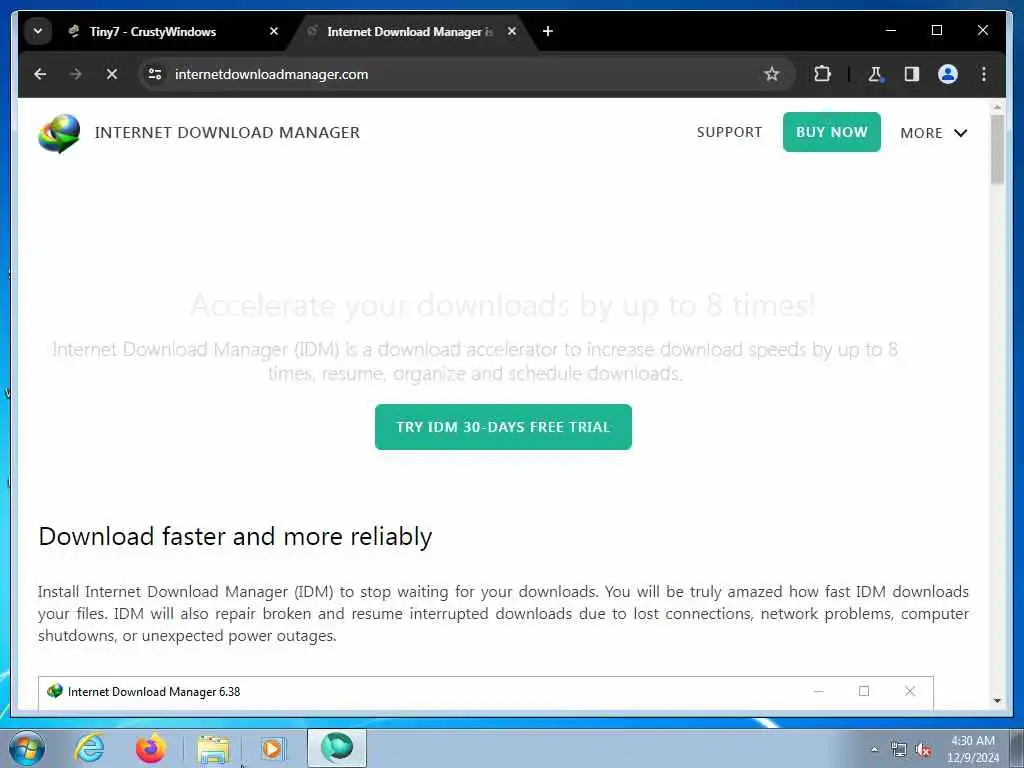Open Chrome Labs flask icon
Screen dimensions: 1024x768
(875, 74)
